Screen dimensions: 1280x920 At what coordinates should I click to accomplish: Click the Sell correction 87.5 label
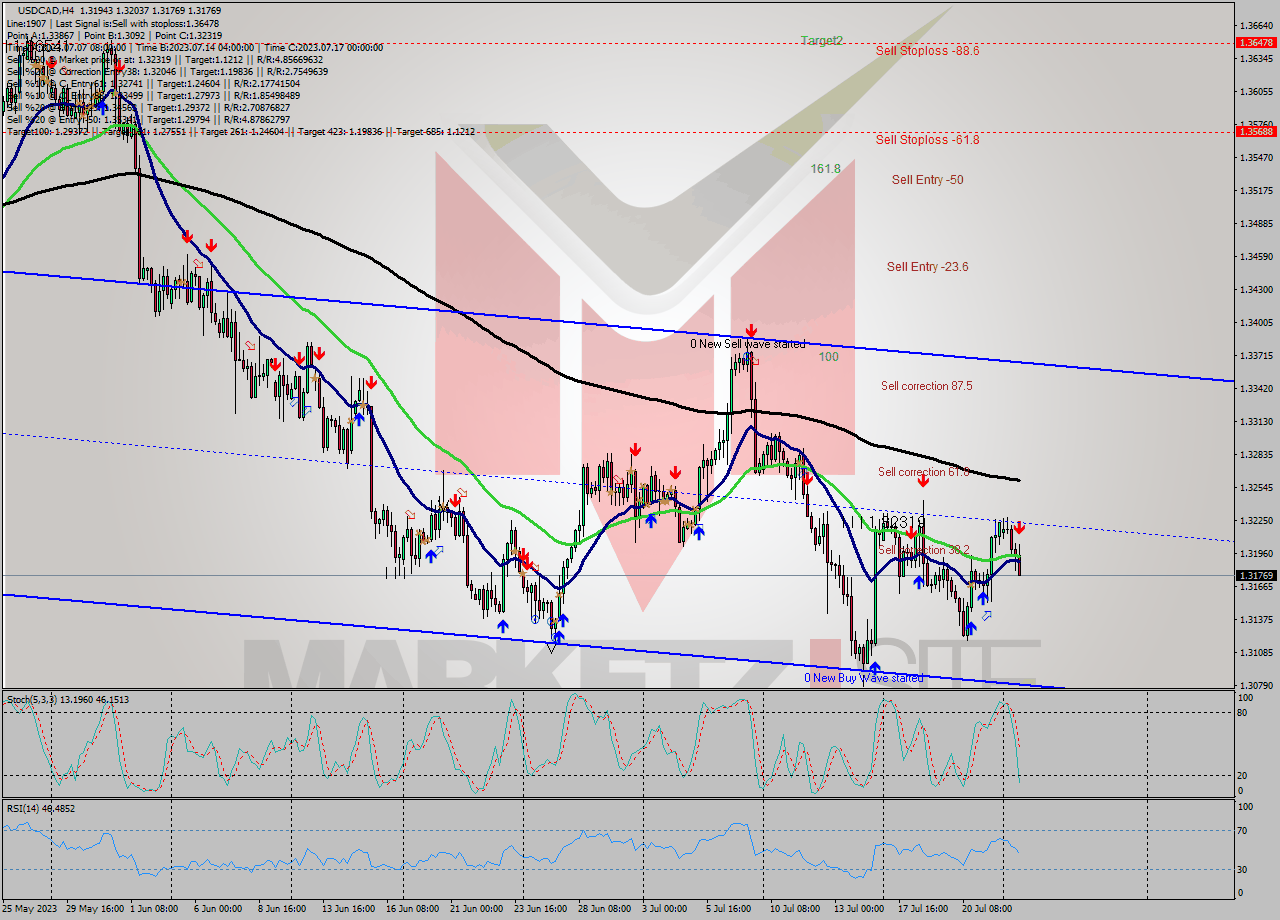point(926,386)
